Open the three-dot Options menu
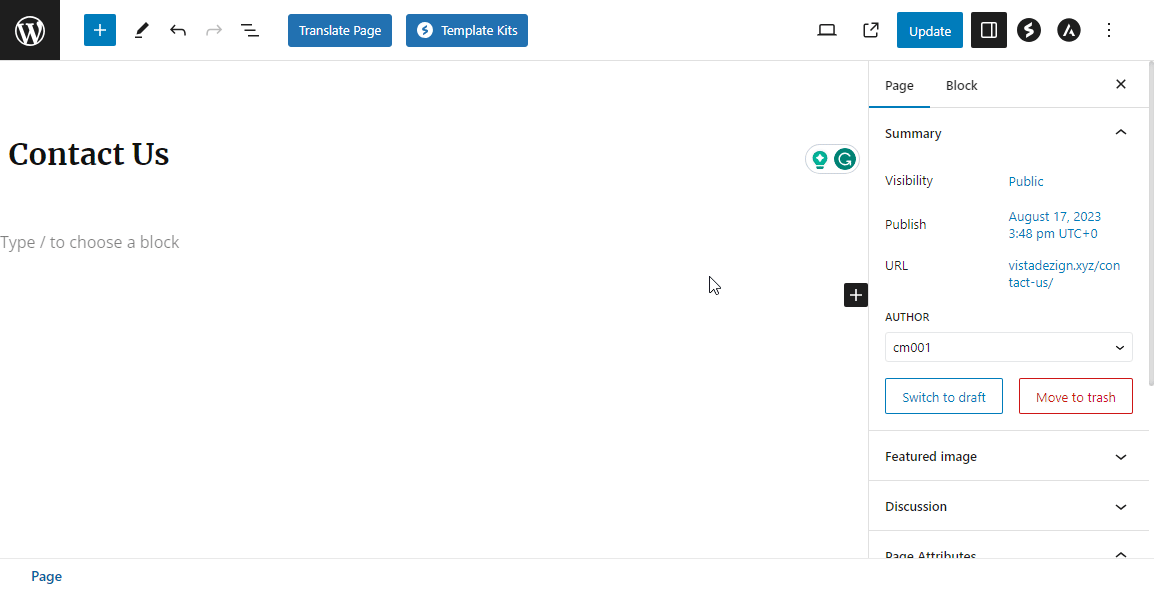1154x593 pixels. 1108,30
